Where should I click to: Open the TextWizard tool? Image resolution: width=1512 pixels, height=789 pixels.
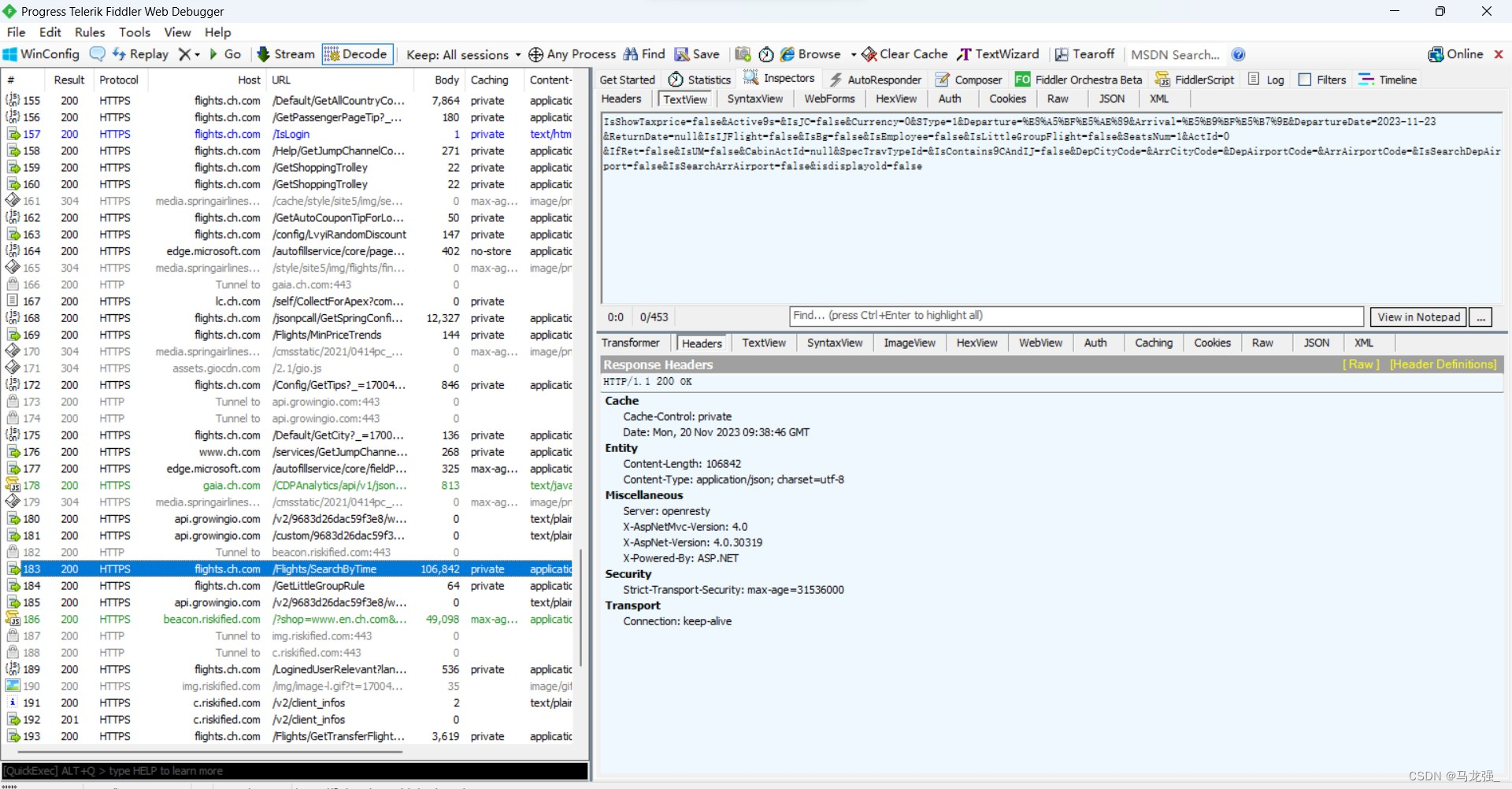click(998, 54)
